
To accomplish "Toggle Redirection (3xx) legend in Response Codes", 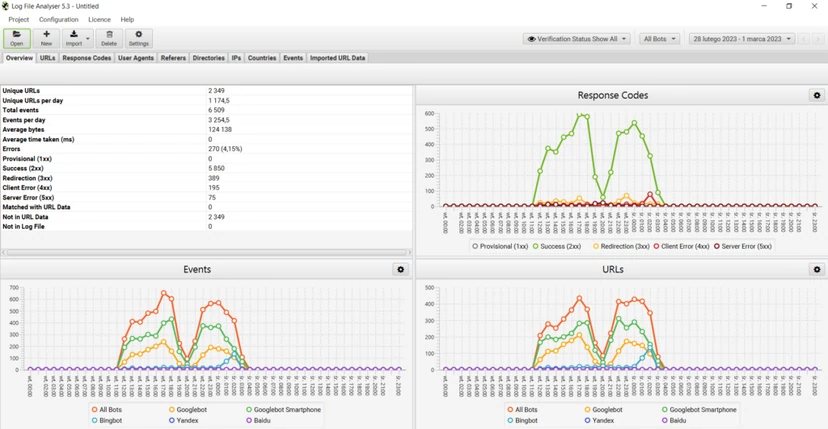I will [x=620, y=246].
